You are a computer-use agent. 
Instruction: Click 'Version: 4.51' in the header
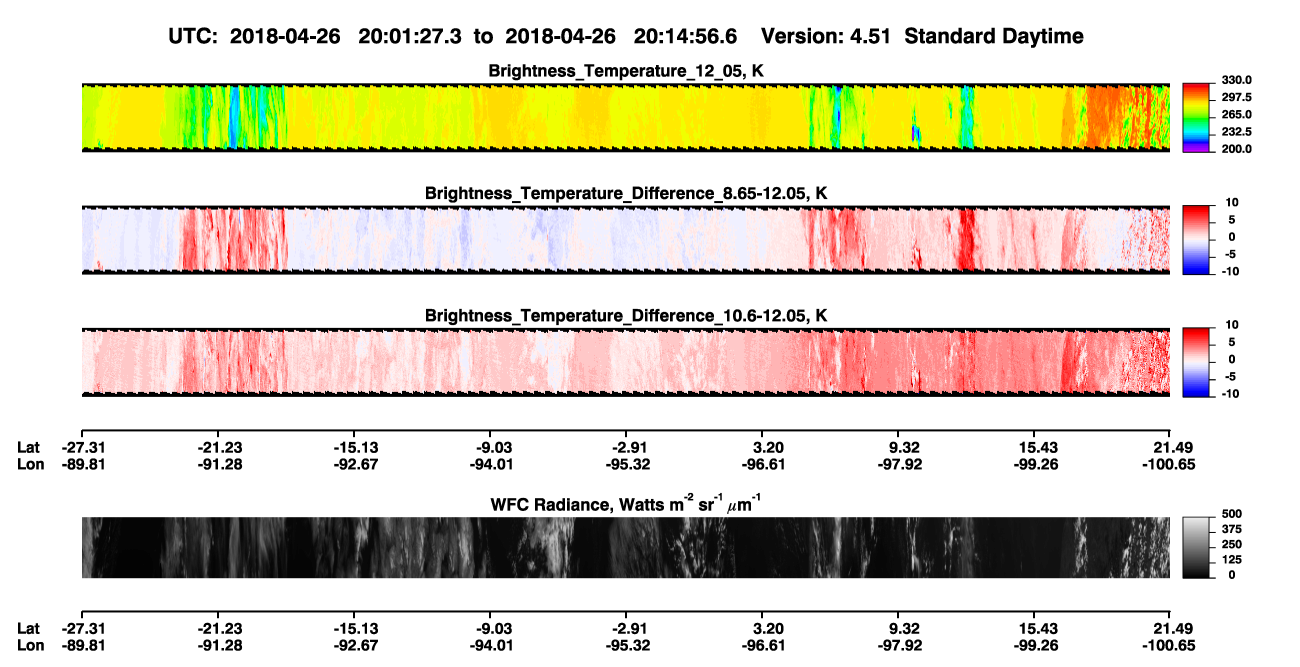pyautogui.click(x=825, y=36)
